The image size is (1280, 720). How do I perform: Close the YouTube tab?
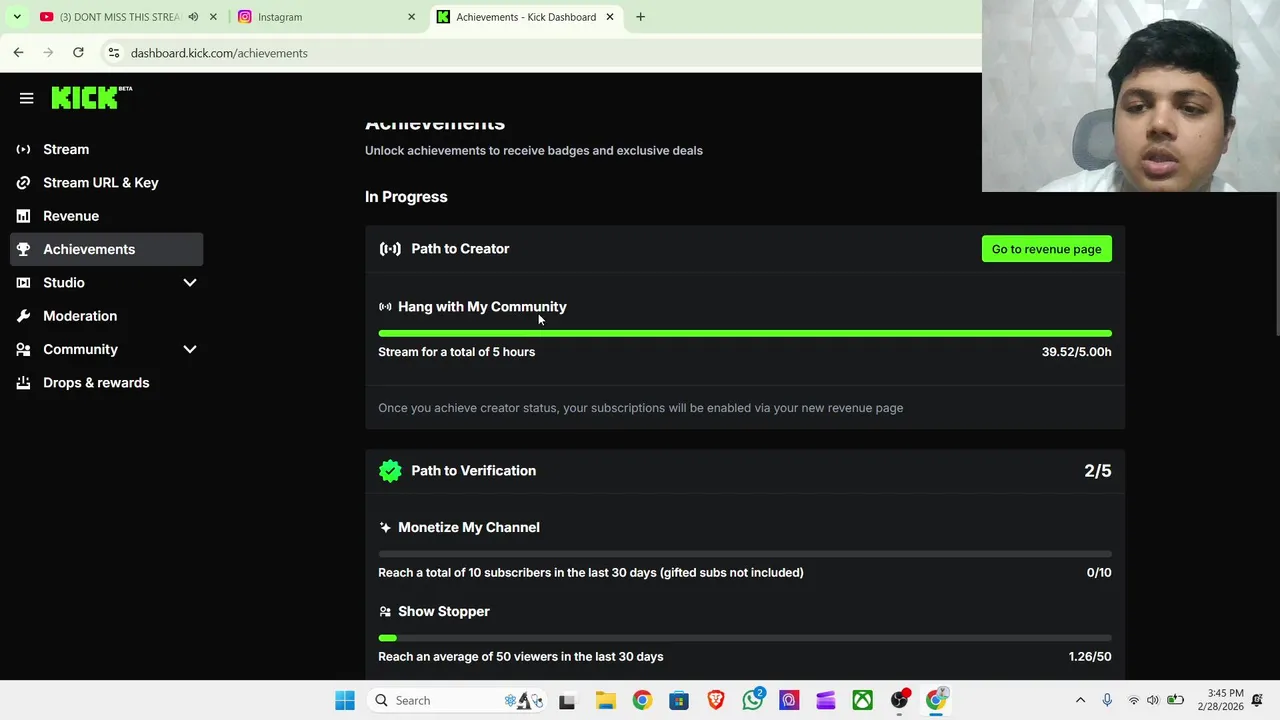(213, 17)
